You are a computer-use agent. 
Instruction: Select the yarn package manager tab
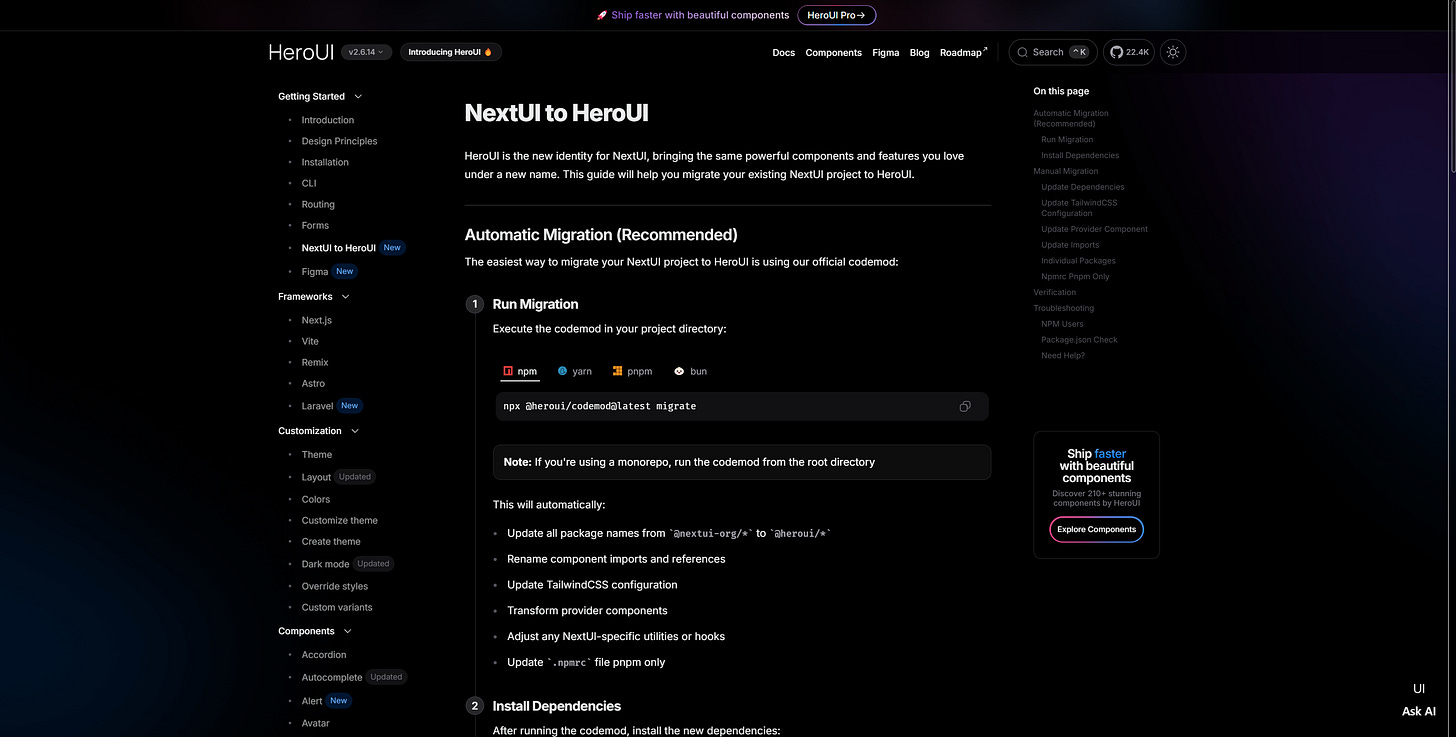(575, 371)
